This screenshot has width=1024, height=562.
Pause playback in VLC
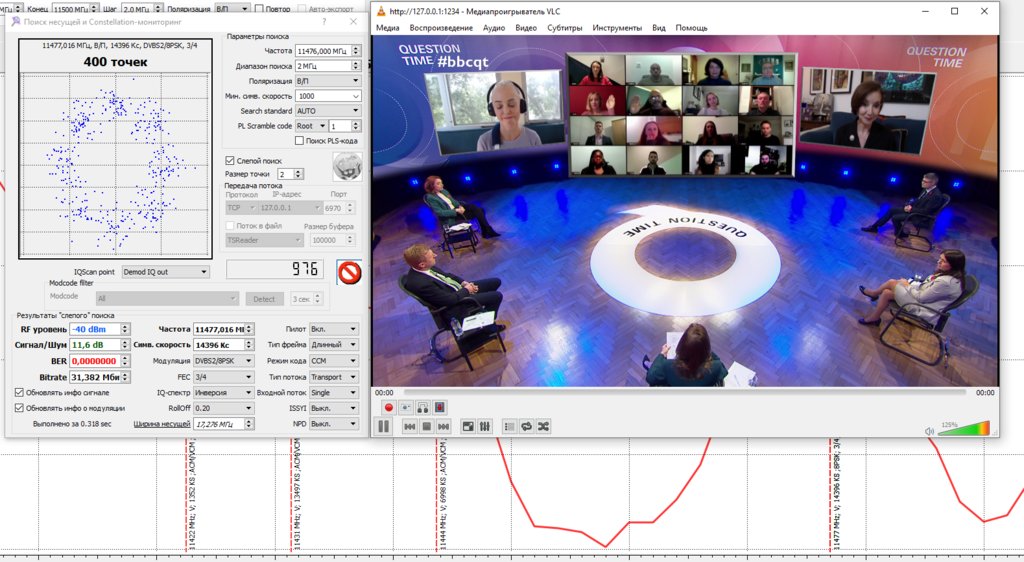pos(383,426)
